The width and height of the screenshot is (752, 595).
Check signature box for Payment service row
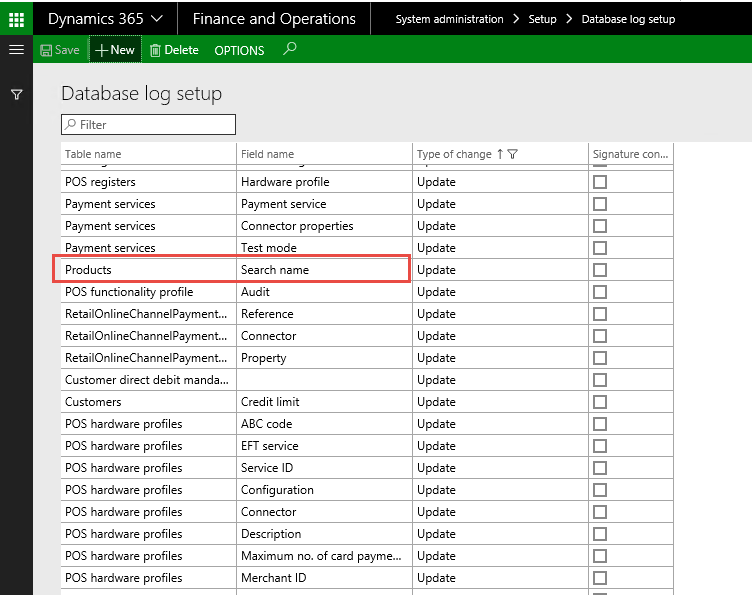point(600,204)
